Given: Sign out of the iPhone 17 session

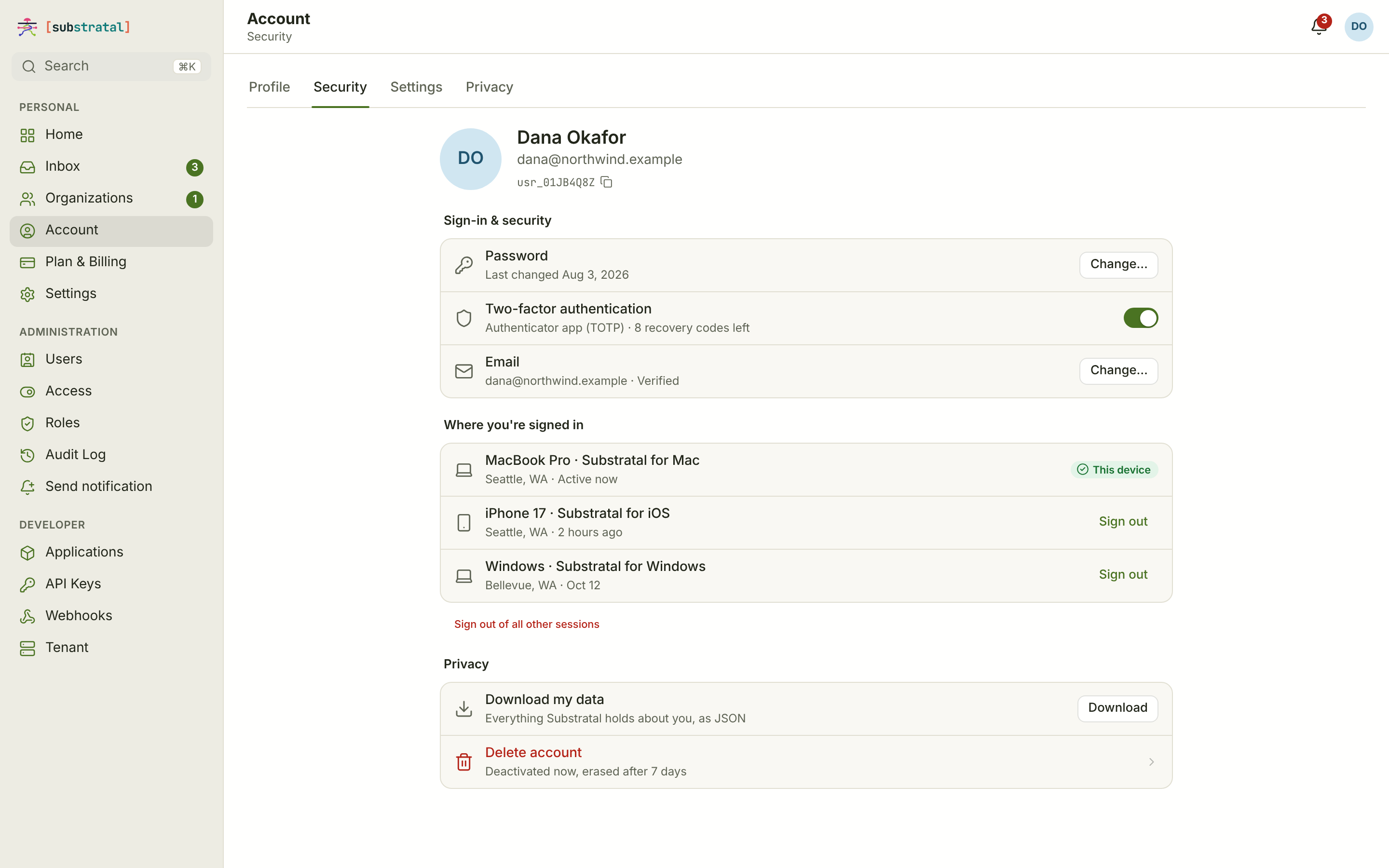Looking at the screenshot, I should pos(1123,522).
